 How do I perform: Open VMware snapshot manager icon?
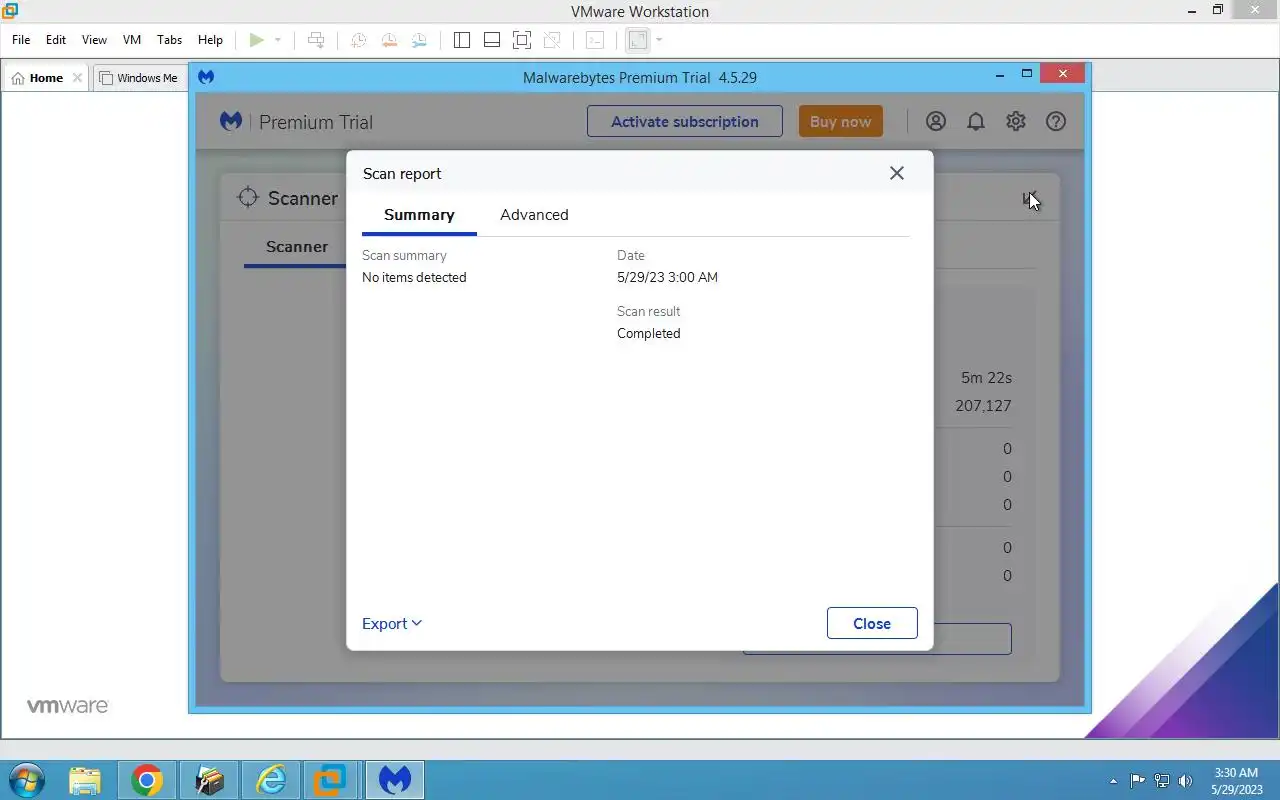pyautogui.click(x=419, y=40)
